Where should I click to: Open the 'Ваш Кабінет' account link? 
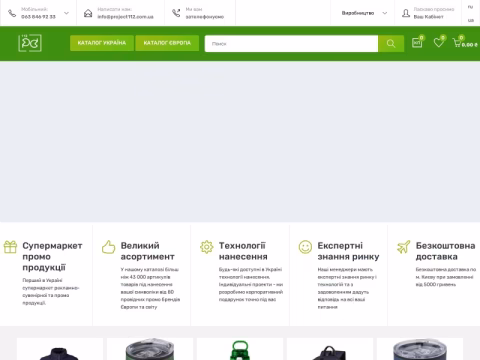tap(429, 17)
